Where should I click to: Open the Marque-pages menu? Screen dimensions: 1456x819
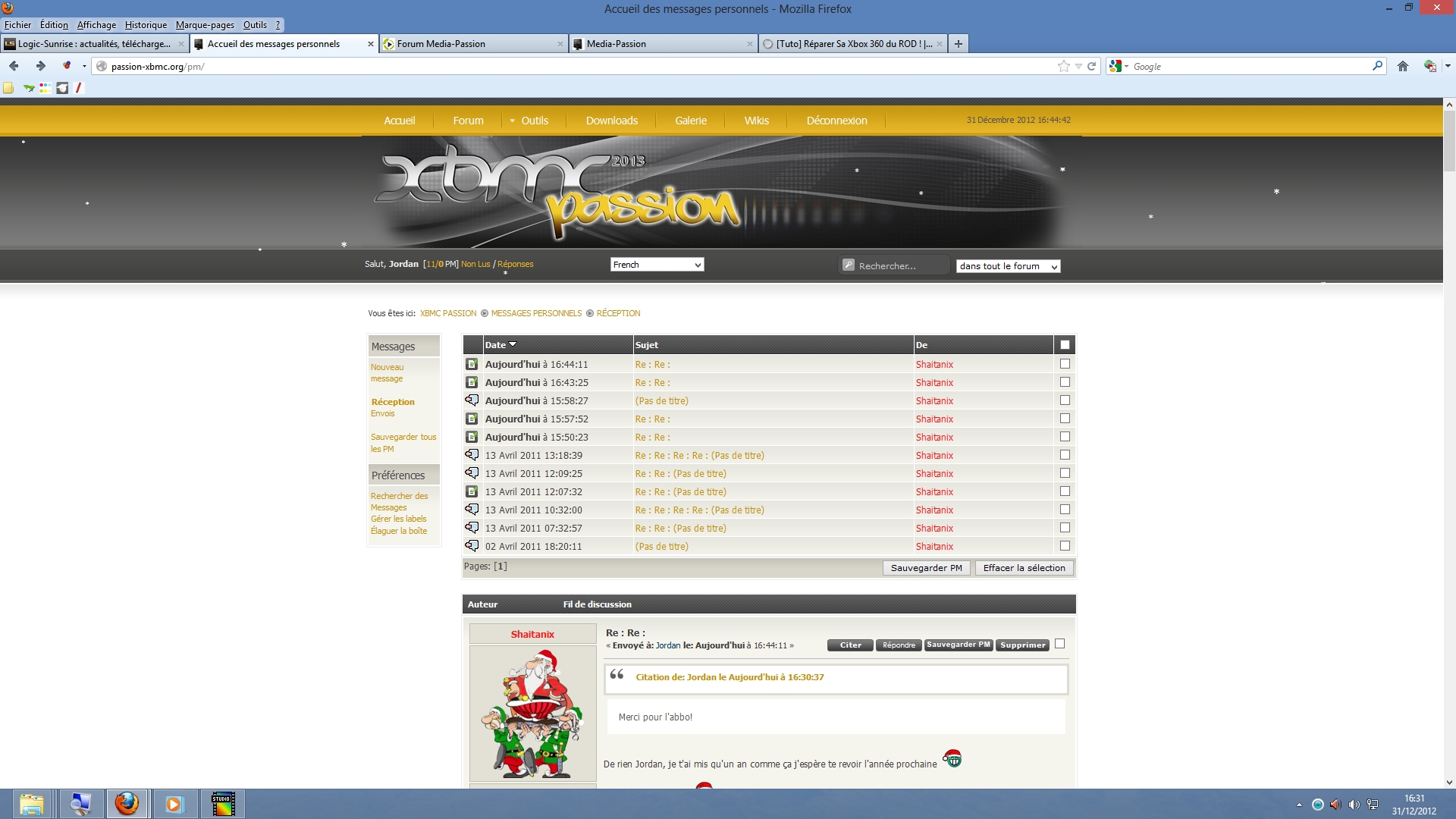[205, 25]
